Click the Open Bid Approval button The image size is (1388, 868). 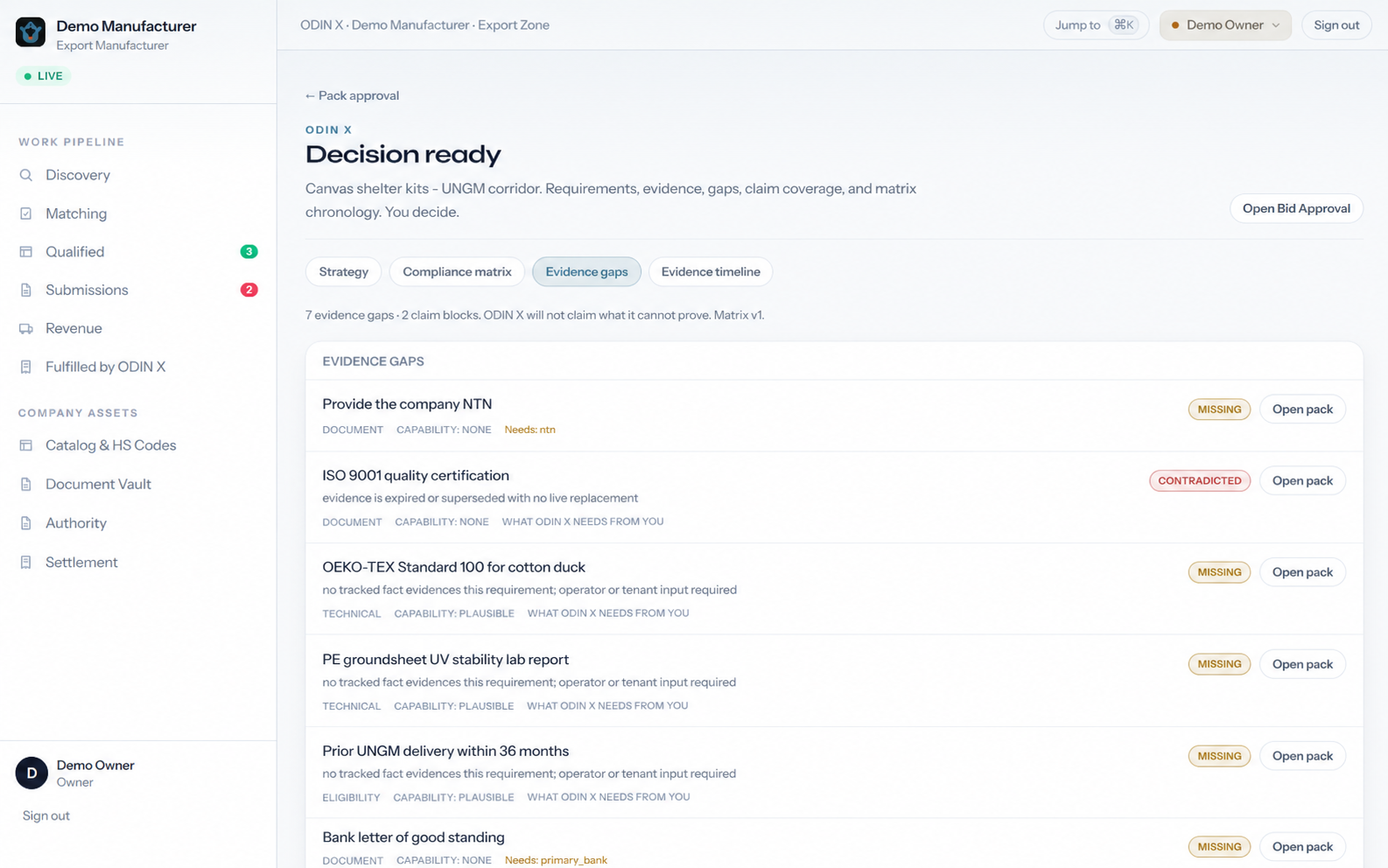click(1296, 208)
